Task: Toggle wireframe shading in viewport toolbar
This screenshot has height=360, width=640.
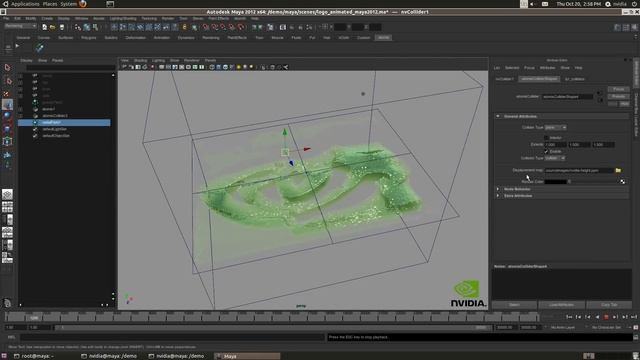Action: pos(212,67)
